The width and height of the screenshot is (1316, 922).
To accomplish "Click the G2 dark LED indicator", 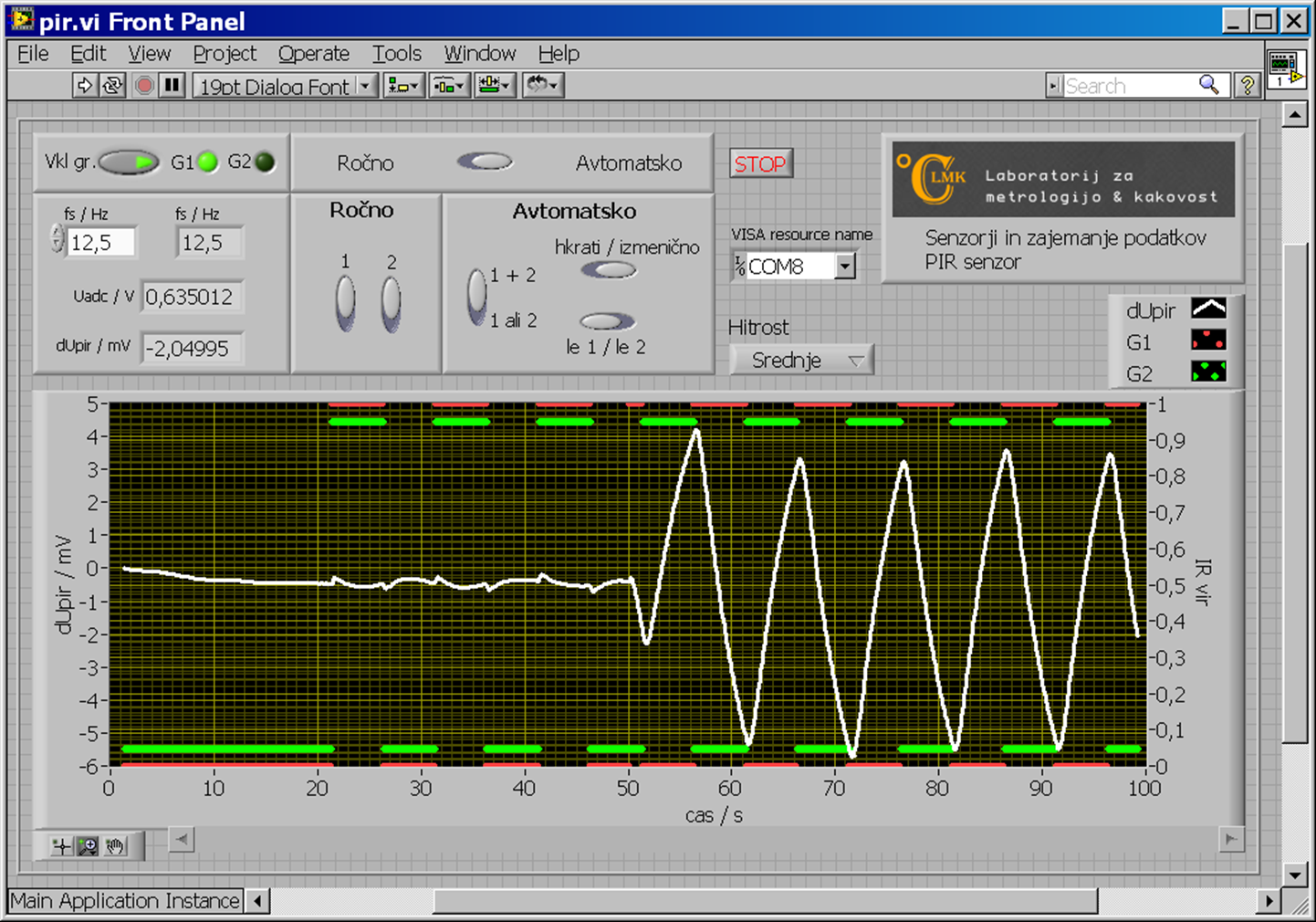I will [x=265, y=162].
